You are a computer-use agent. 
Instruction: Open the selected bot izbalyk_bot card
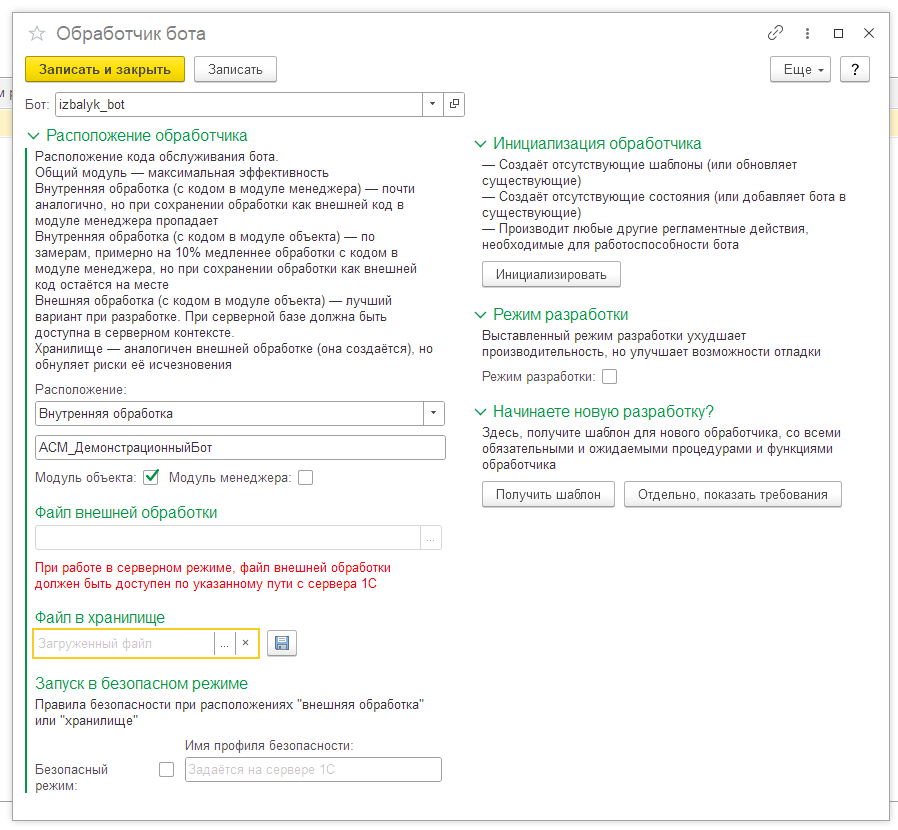click(454, 104)
